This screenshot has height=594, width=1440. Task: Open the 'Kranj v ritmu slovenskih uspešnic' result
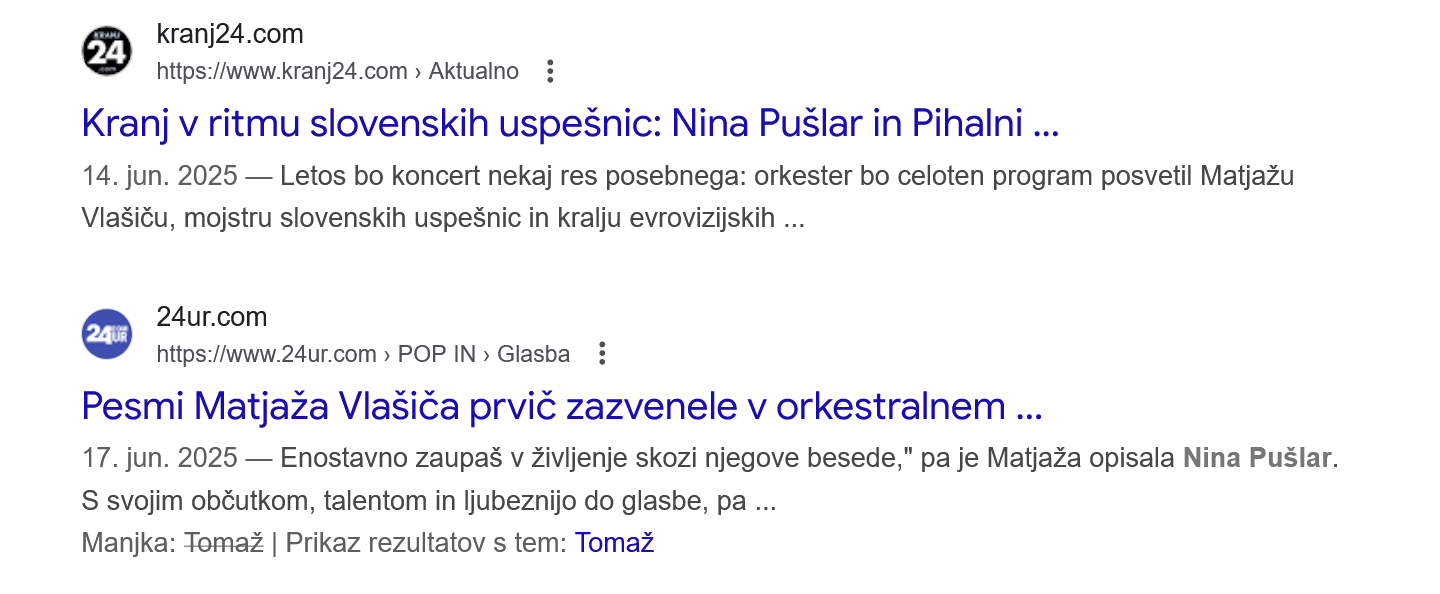tap(569, 123)
